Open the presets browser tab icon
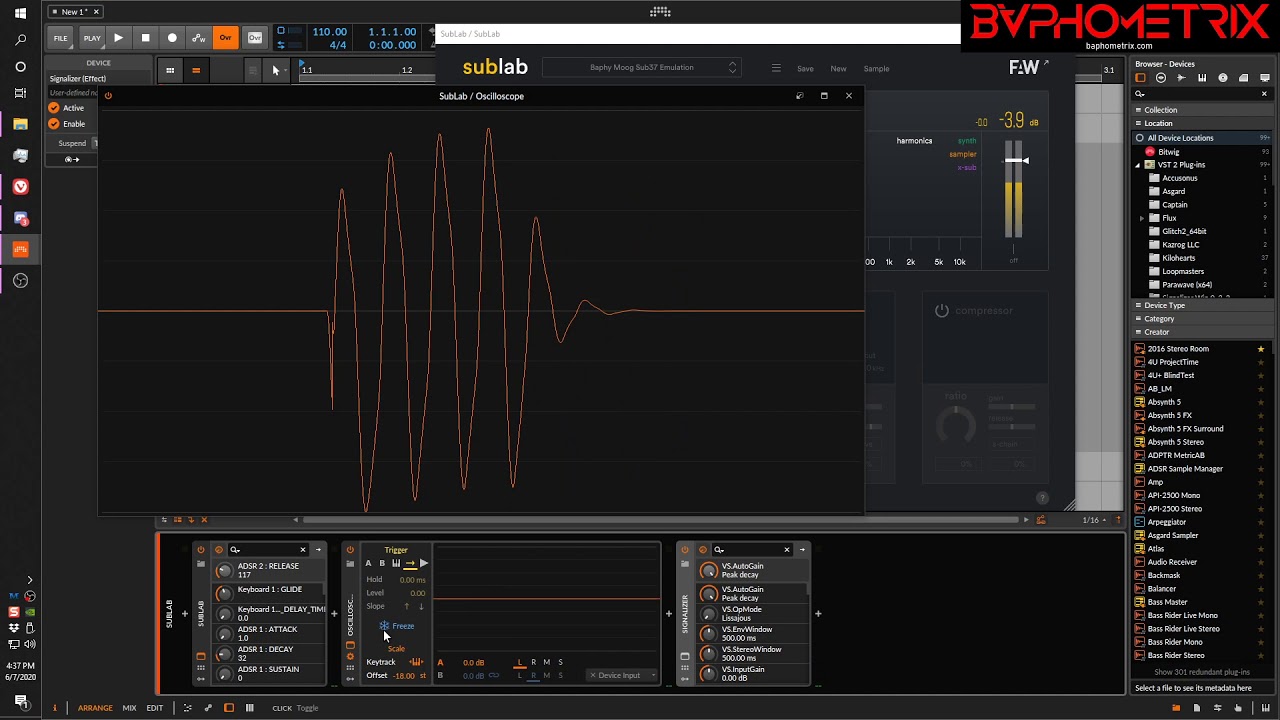Image resolution: width=1280 pixels, height=720 pixels. [x=1161, y=78]
